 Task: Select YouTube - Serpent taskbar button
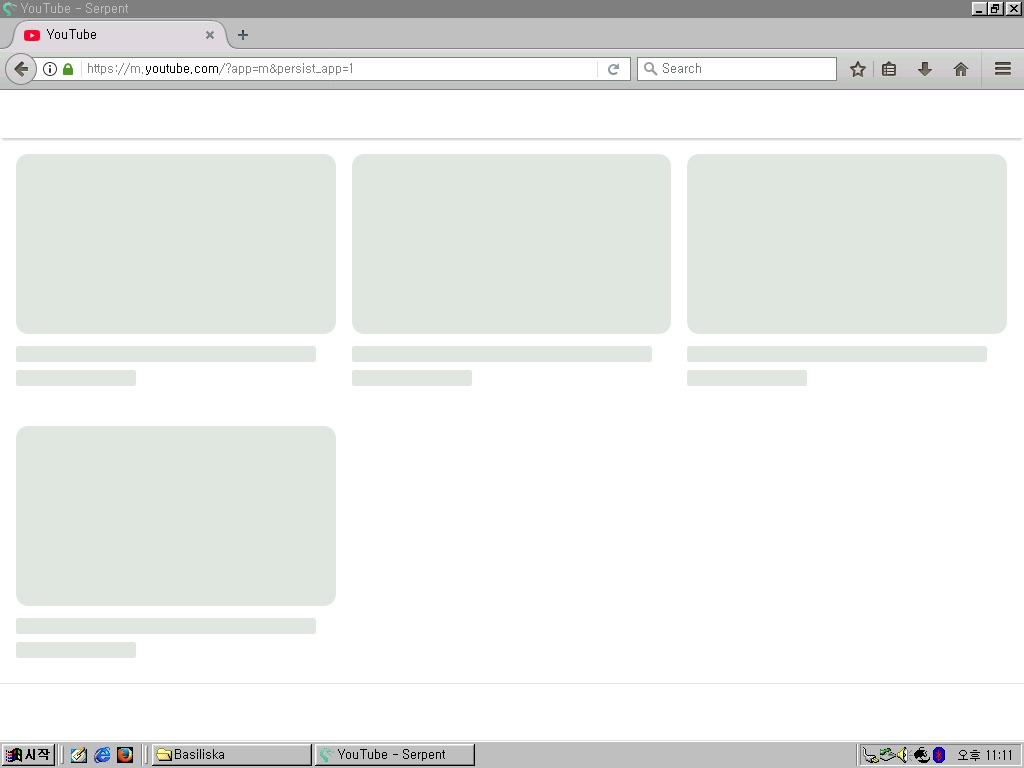click(x=394, y=755)
